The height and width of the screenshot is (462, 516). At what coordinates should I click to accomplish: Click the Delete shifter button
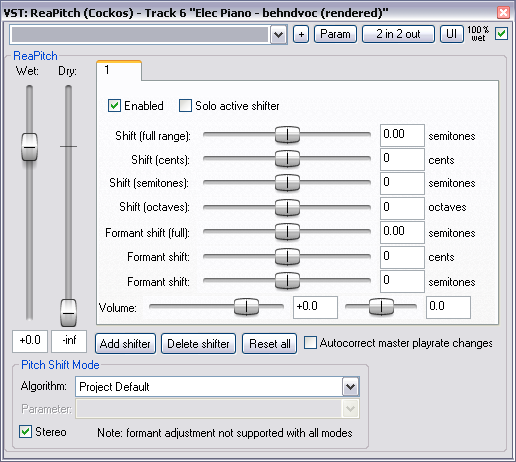coord(198,344)
